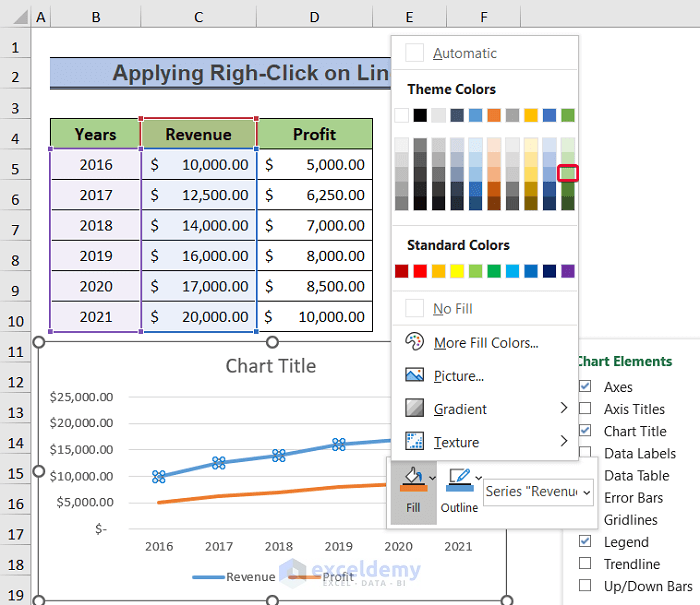The image size is (700, 605).
Task: Click the Gridlines option label
Action: tap(630, 520)
